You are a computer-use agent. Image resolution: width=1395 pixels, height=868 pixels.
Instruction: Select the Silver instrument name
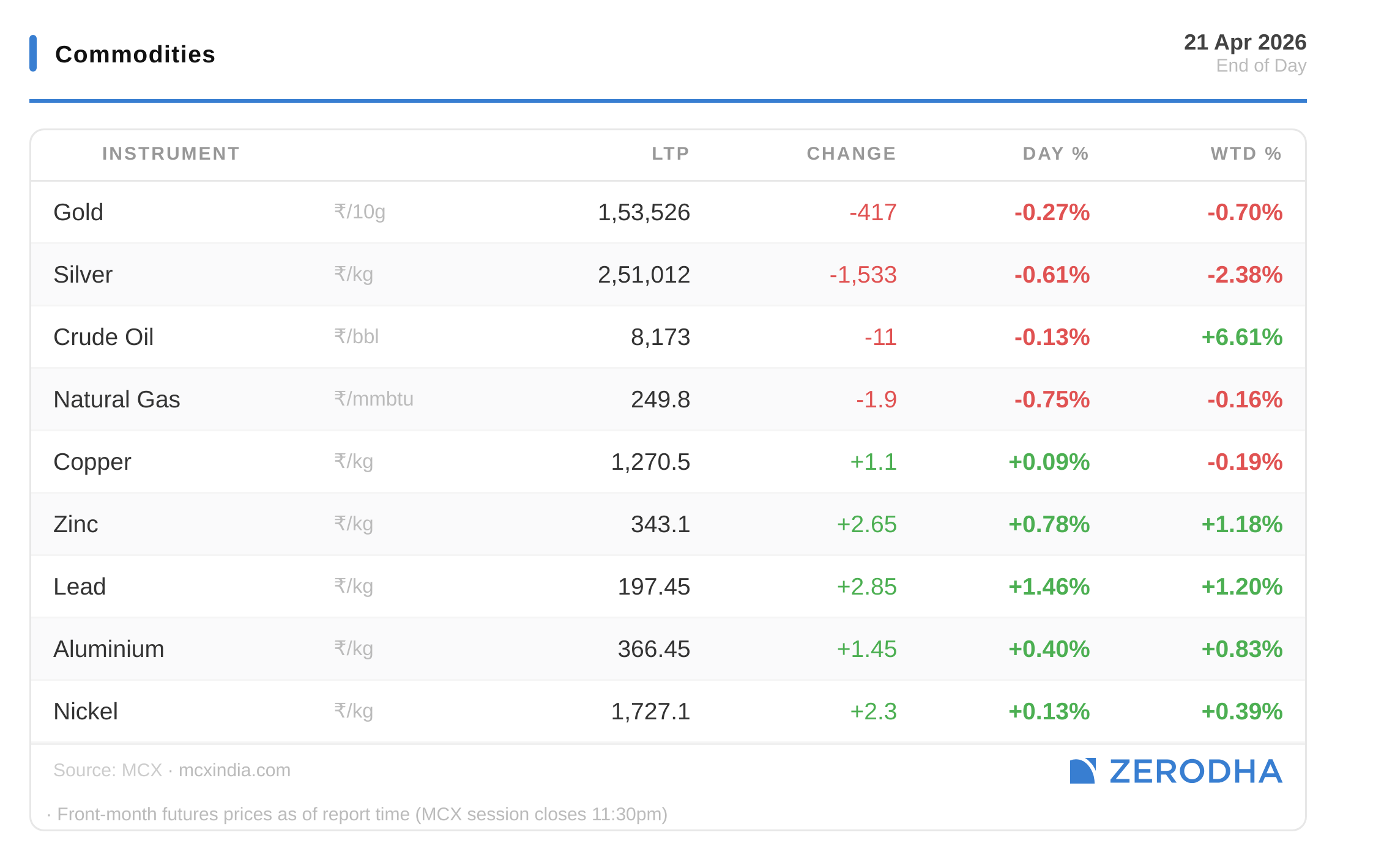click(83, 275)
